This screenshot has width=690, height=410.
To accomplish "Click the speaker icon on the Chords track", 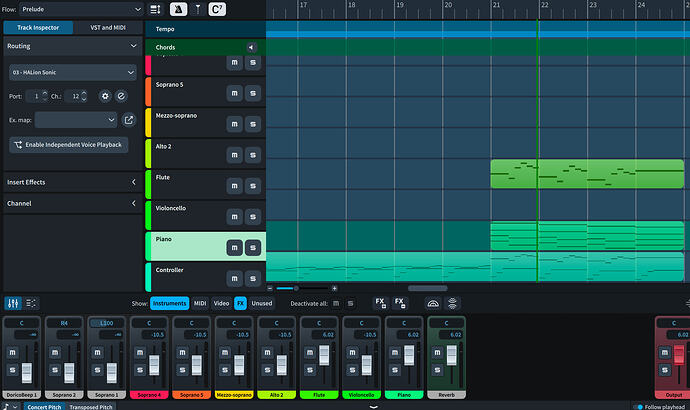I will pyautogui.click(x=251, y=48).
